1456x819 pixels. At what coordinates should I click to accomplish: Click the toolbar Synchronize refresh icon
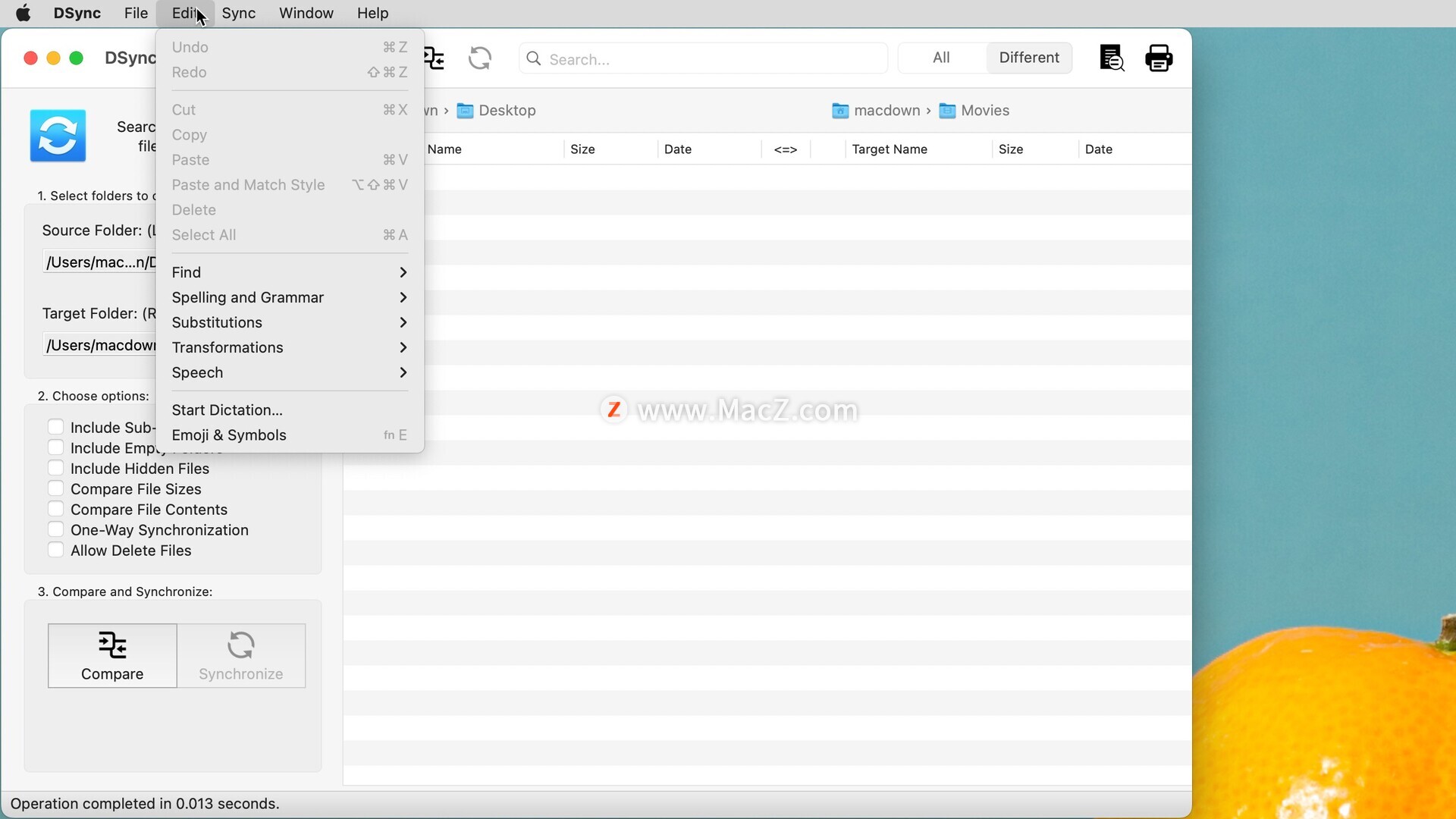click(x=480, y=58)
